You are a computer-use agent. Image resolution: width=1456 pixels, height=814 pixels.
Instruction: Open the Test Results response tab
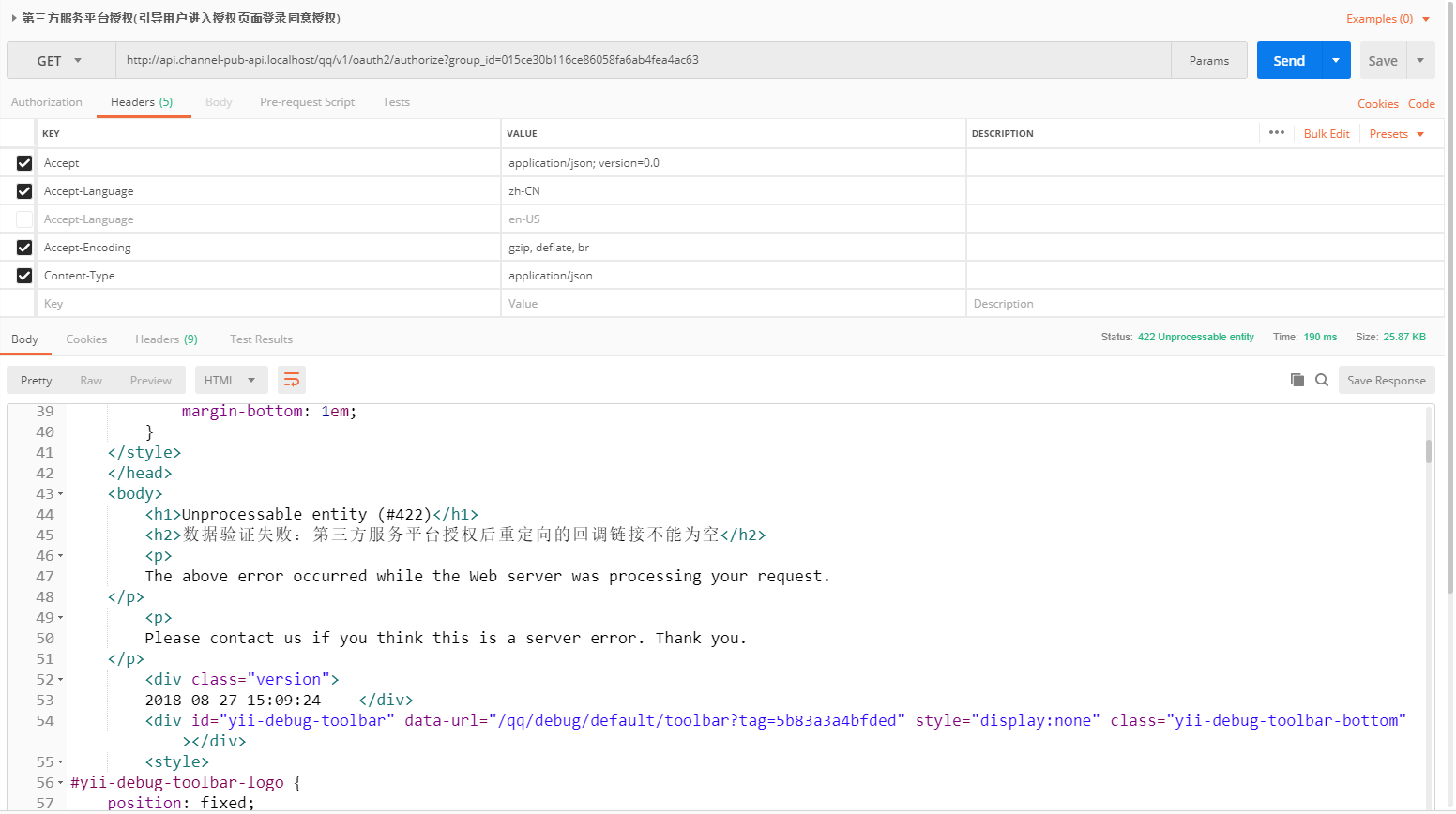click(x=261, y=339)
